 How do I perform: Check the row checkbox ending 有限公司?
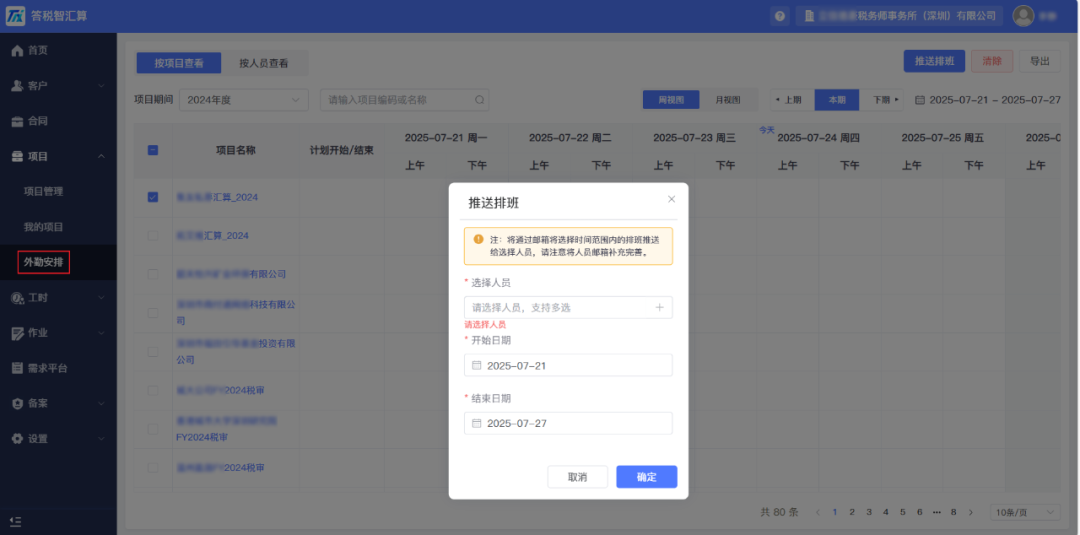153,274
